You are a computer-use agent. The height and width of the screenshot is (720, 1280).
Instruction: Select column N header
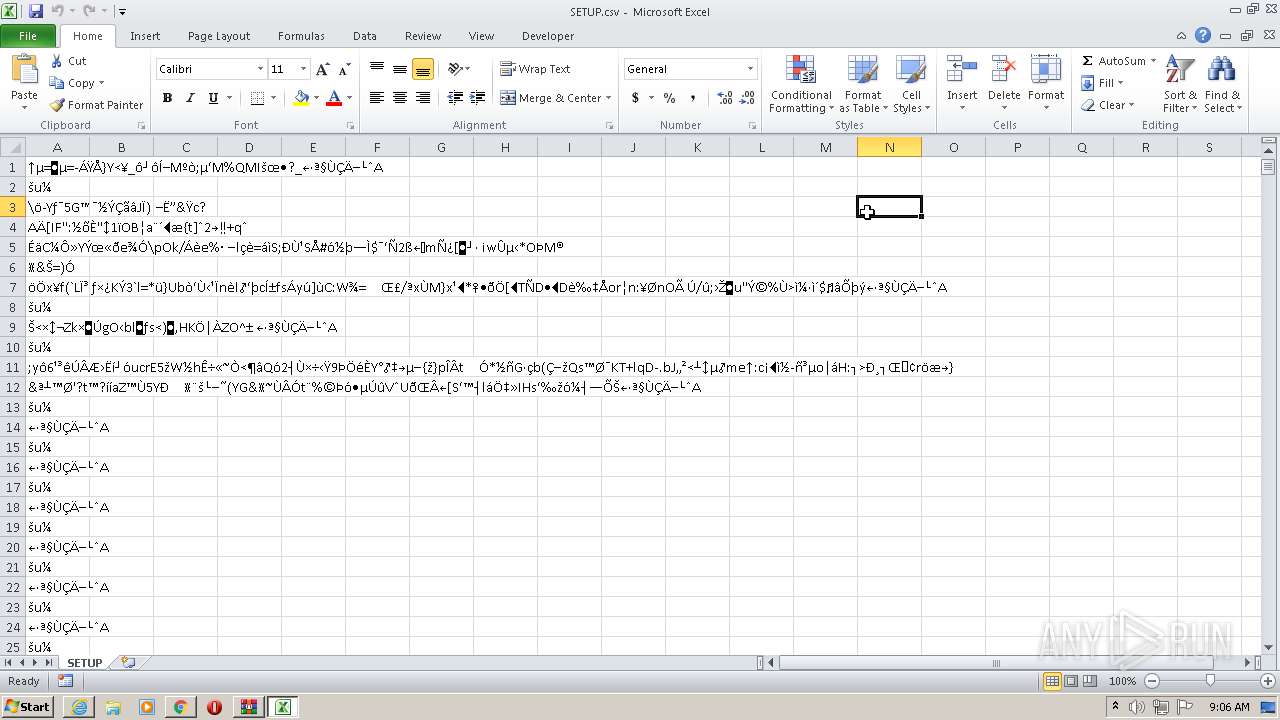tap(889, 147)
